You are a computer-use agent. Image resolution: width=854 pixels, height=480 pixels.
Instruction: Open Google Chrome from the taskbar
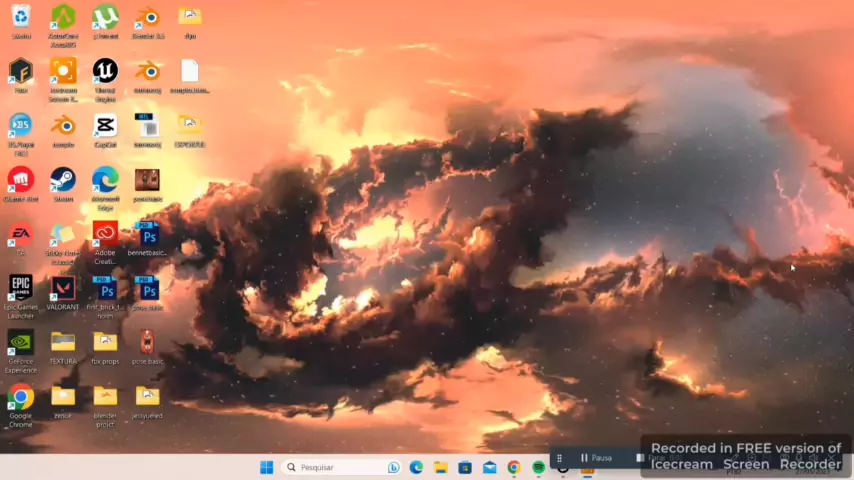[514, 467]
